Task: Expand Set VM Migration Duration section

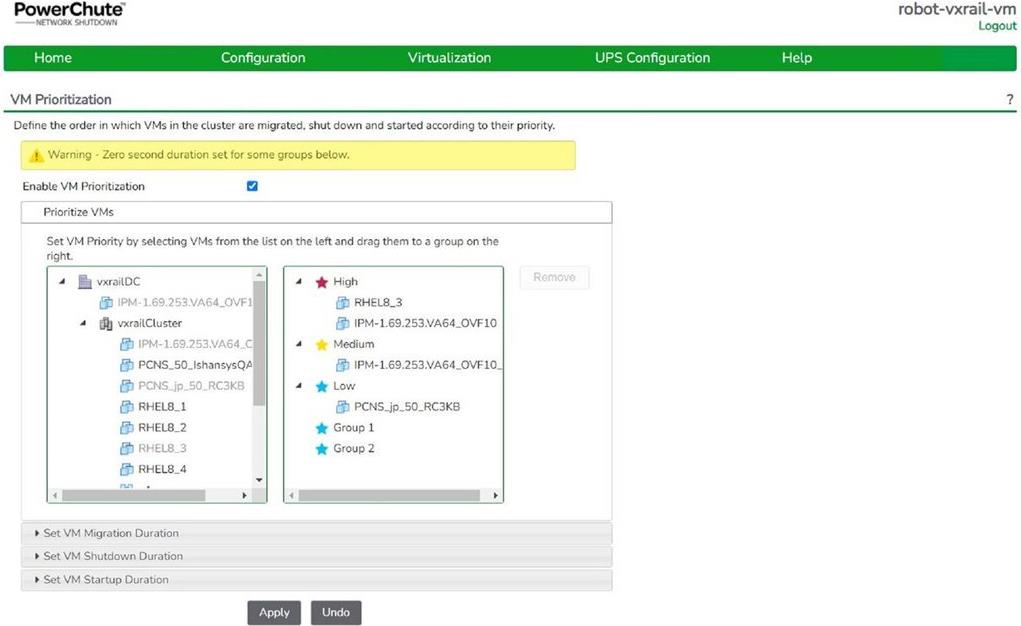Action: (x=110, y=533)
